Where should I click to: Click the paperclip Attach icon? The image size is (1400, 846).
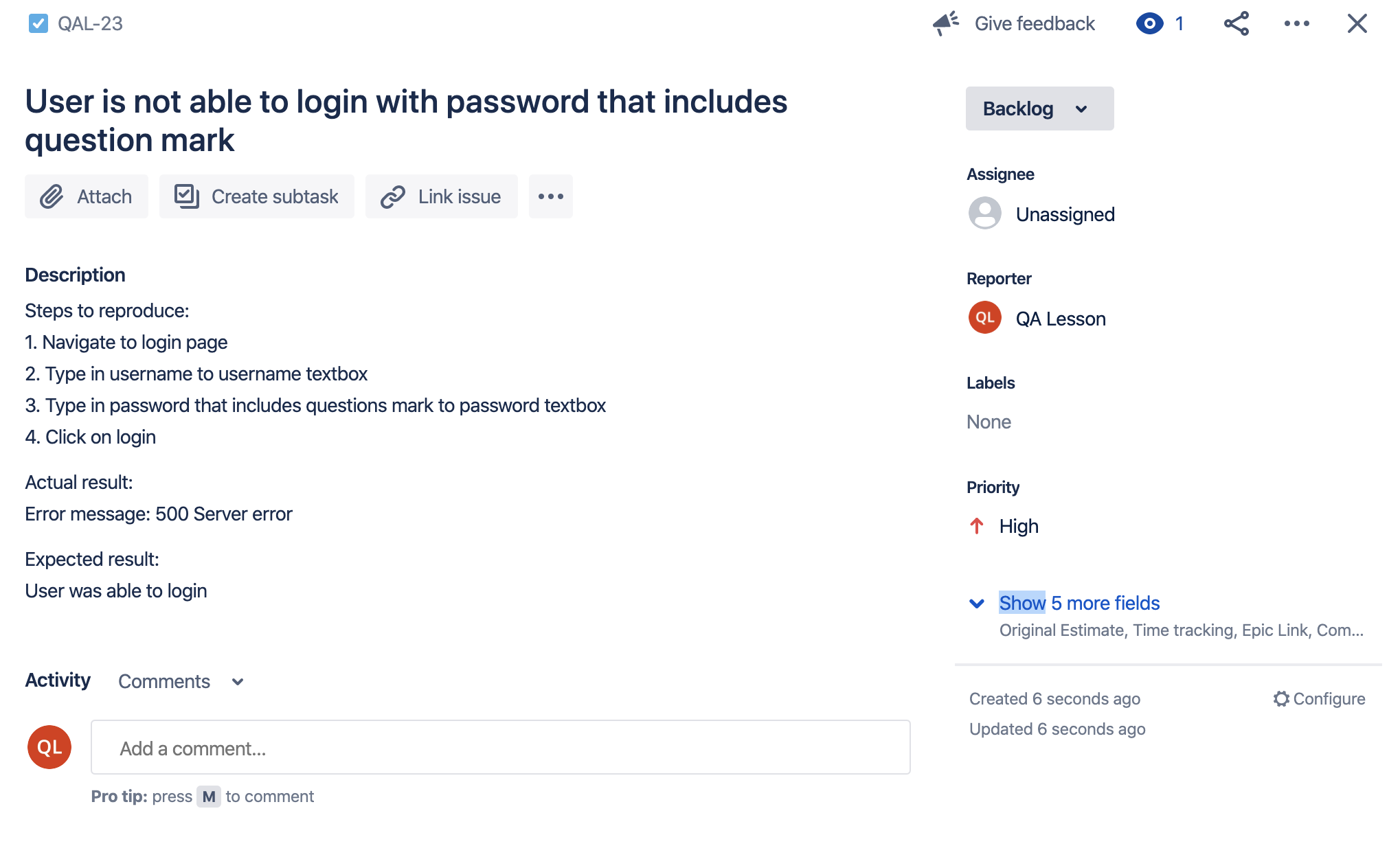51,195
